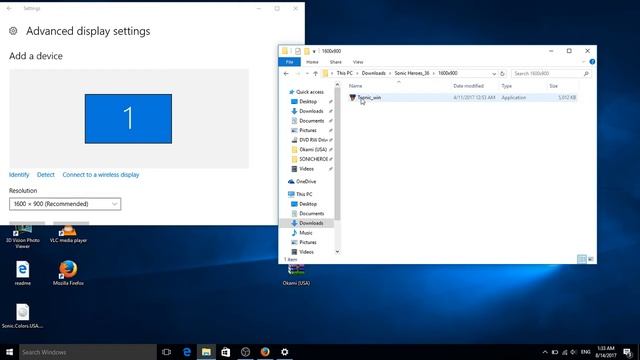
Task: Click This PC in the address bar breadcrumb
Action: pos(344,73)
